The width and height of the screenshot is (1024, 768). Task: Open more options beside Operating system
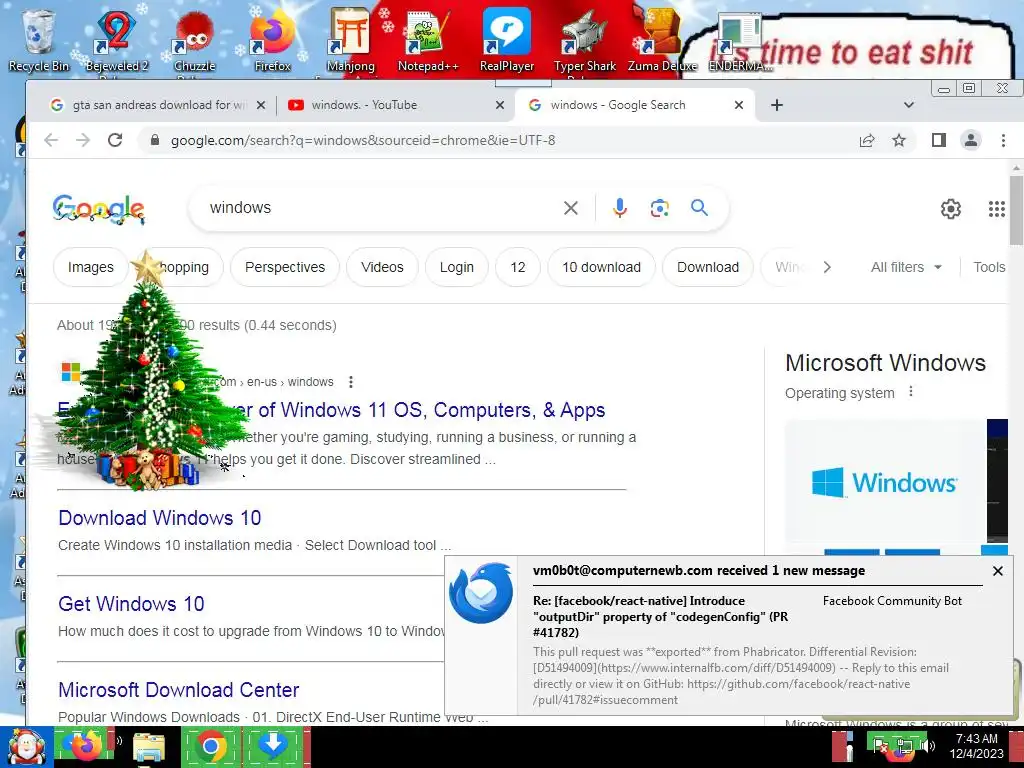point(911,392)
